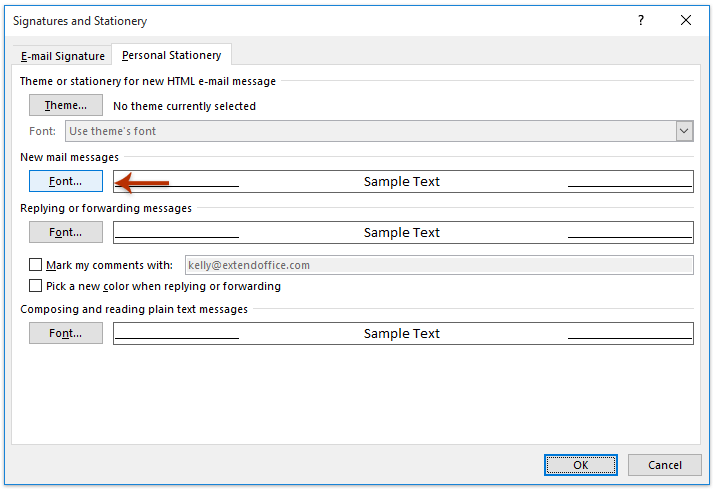Select the Personal Stationery tab
Screen dimensions: 716x491
tap(171, 55)
